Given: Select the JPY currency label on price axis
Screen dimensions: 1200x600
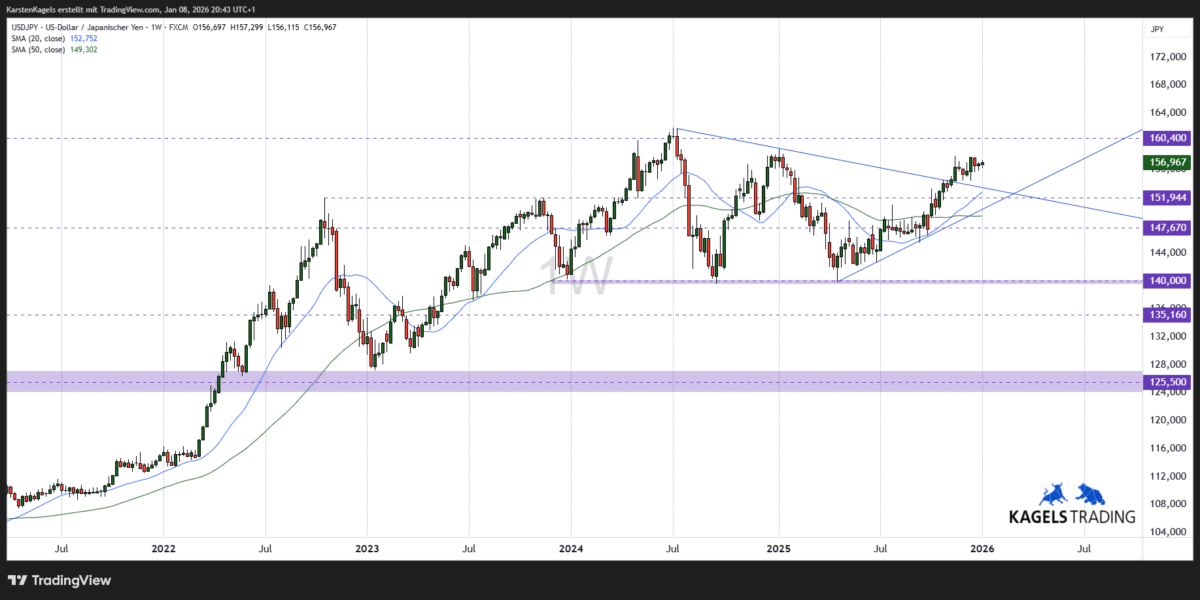Looking at the screenshot, I should 1158,28.
